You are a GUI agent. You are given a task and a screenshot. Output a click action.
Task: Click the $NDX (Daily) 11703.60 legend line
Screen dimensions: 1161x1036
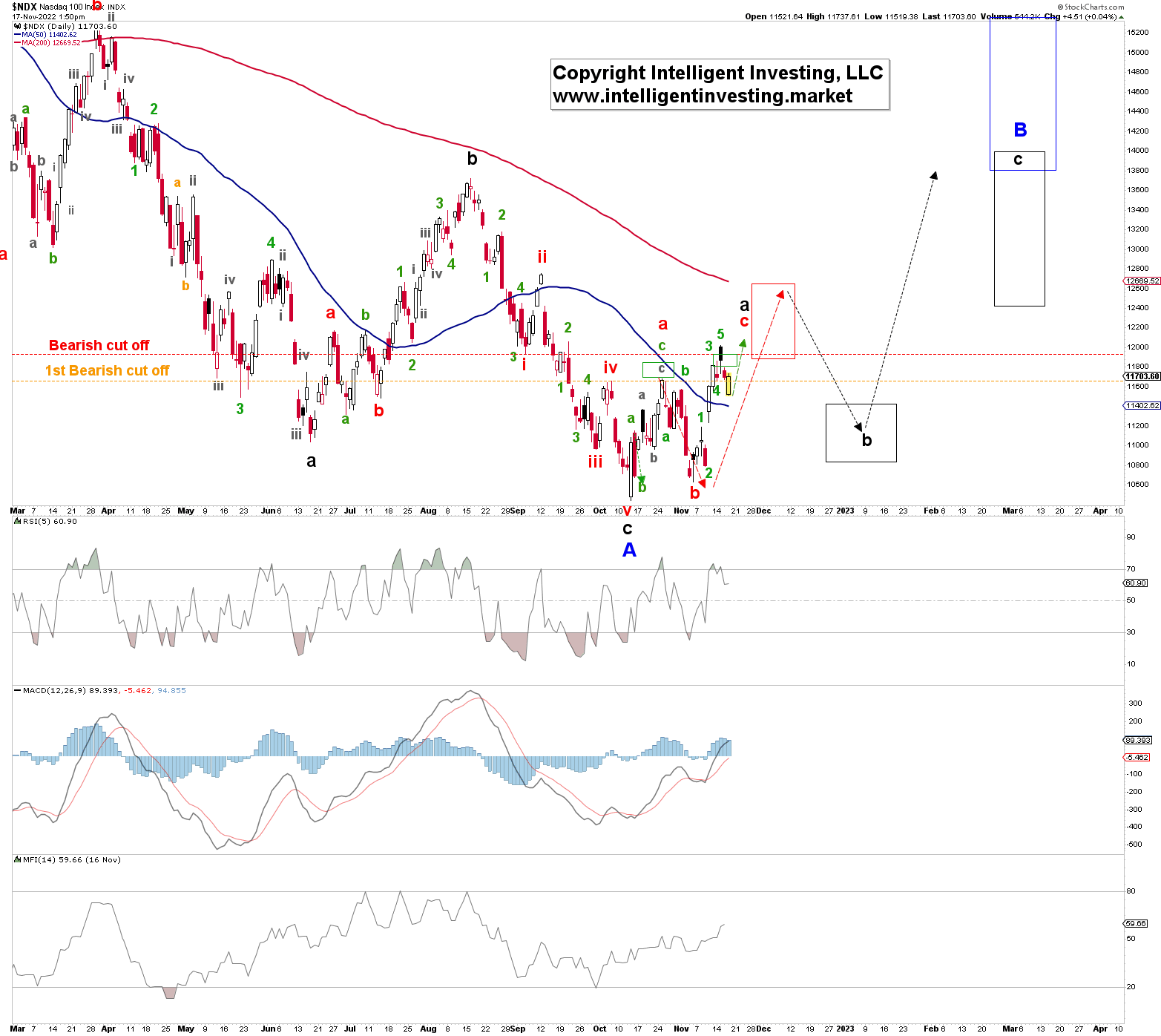(x=66, y=27)
